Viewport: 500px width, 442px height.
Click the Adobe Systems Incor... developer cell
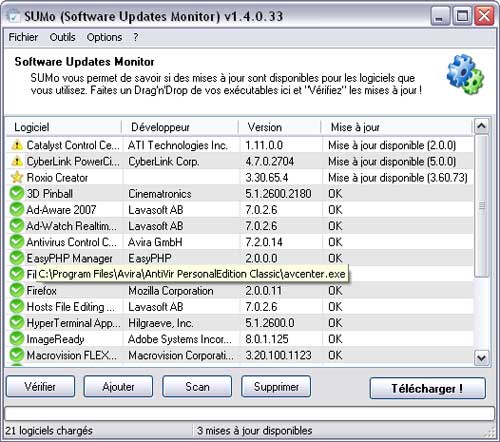click(180, 339)
